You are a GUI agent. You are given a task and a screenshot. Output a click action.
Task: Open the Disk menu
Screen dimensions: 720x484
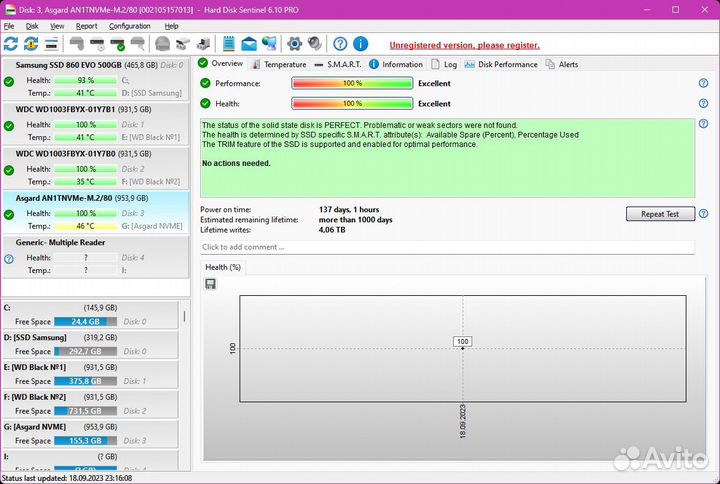point(32,26)
